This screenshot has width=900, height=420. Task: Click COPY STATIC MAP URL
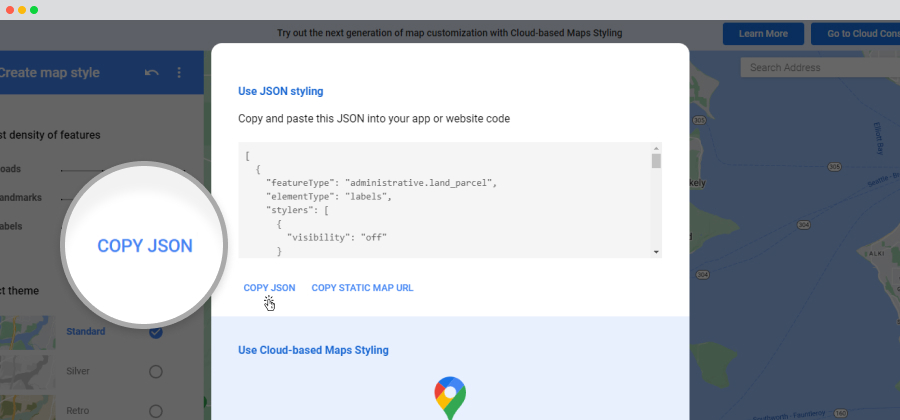tap(362, 288)
